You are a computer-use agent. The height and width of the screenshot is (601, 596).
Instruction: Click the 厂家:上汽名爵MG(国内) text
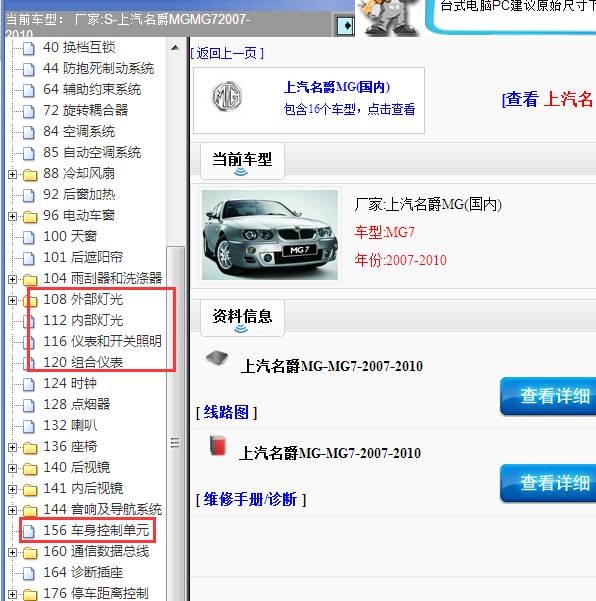(428, 204)
